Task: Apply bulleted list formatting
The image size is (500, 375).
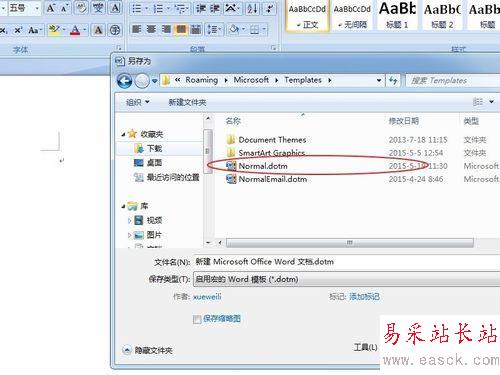Action: (137, 9)
